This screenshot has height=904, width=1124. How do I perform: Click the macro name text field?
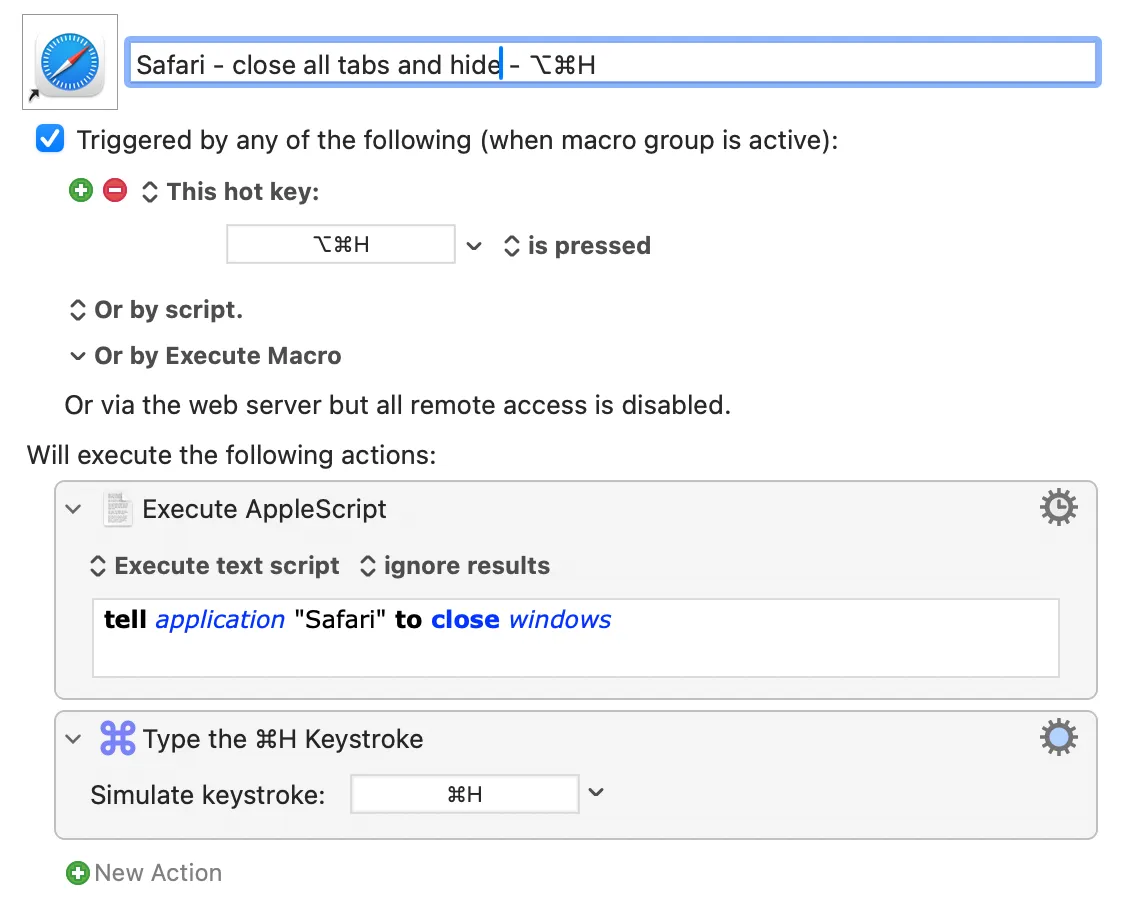613,63
